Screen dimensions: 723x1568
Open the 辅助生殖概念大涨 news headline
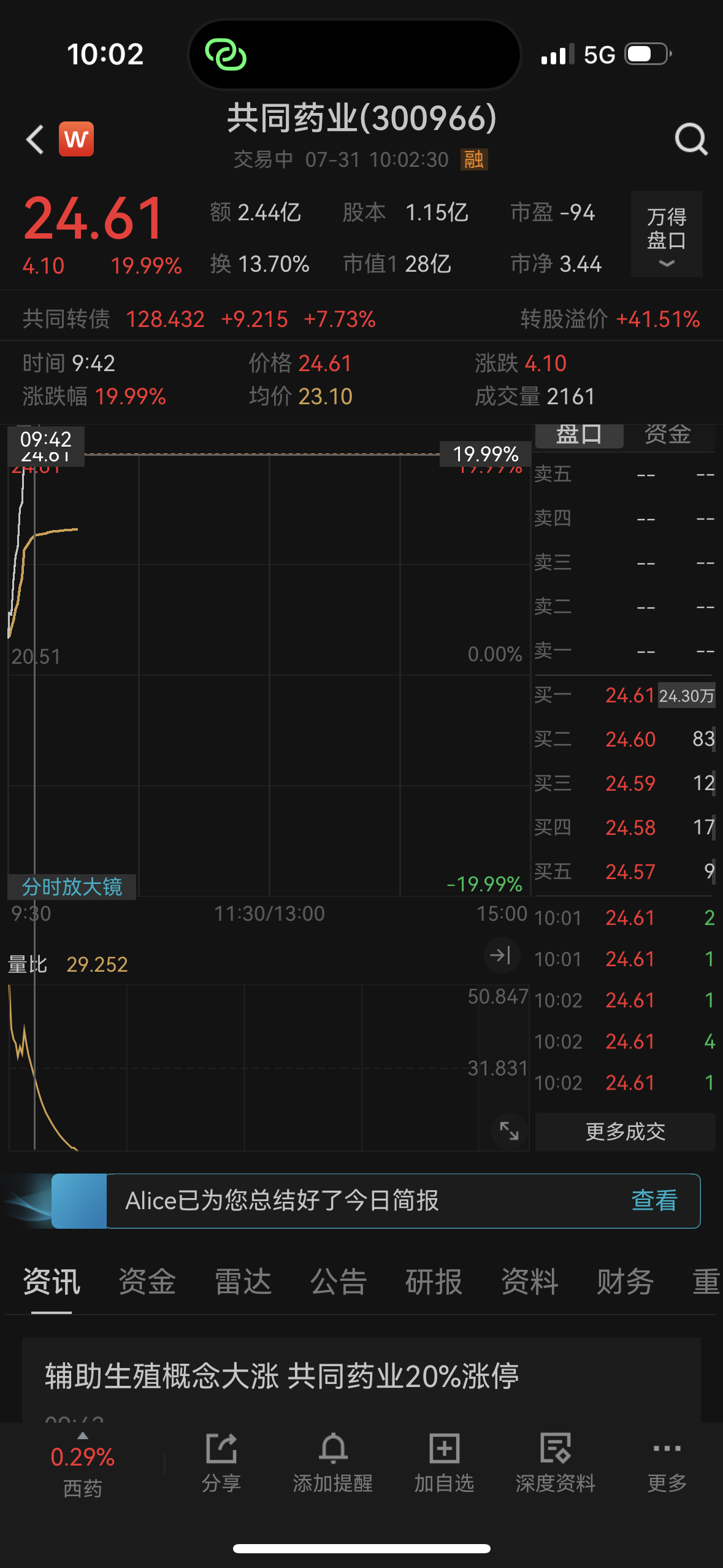pos(282,1376)
